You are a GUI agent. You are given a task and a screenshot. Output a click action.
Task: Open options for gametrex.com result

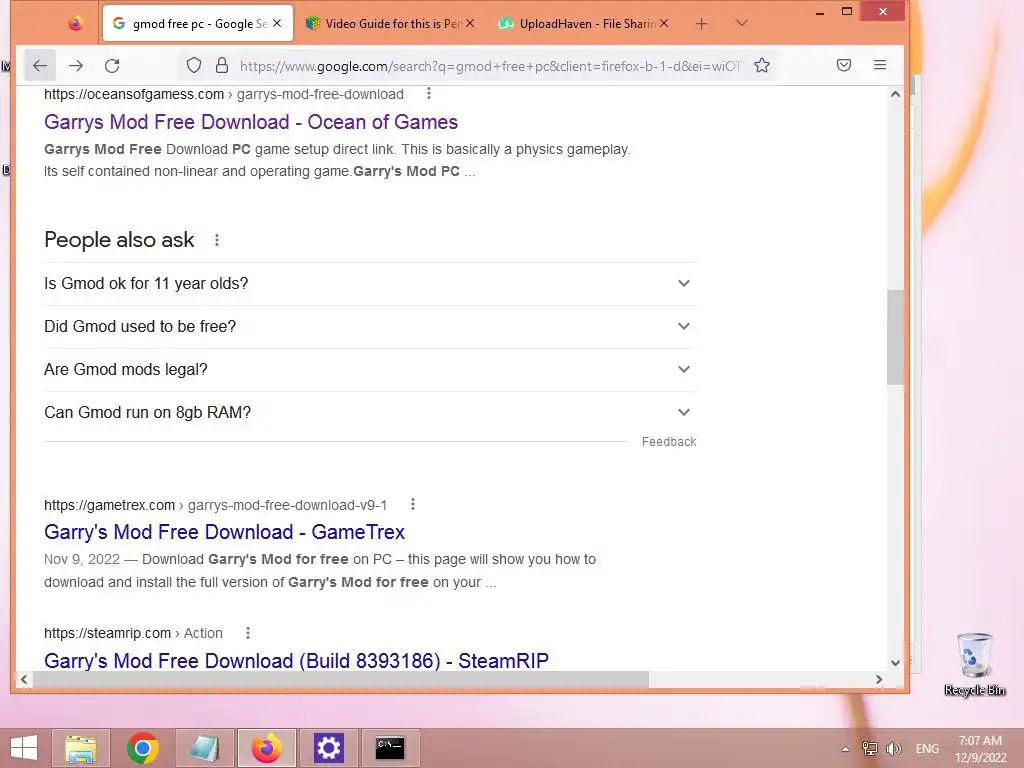(412, 504)
